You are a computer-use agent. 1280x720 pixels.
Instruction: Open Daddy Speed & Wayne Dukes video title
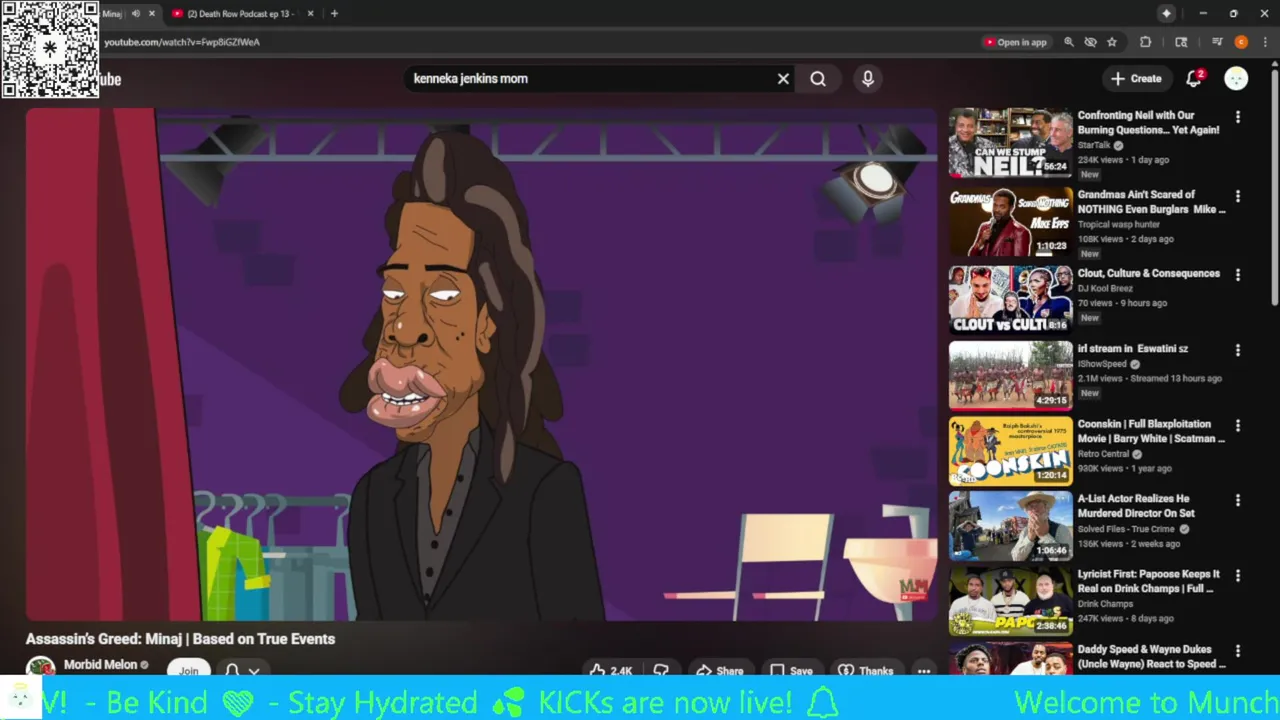[x=1152, y=657]
